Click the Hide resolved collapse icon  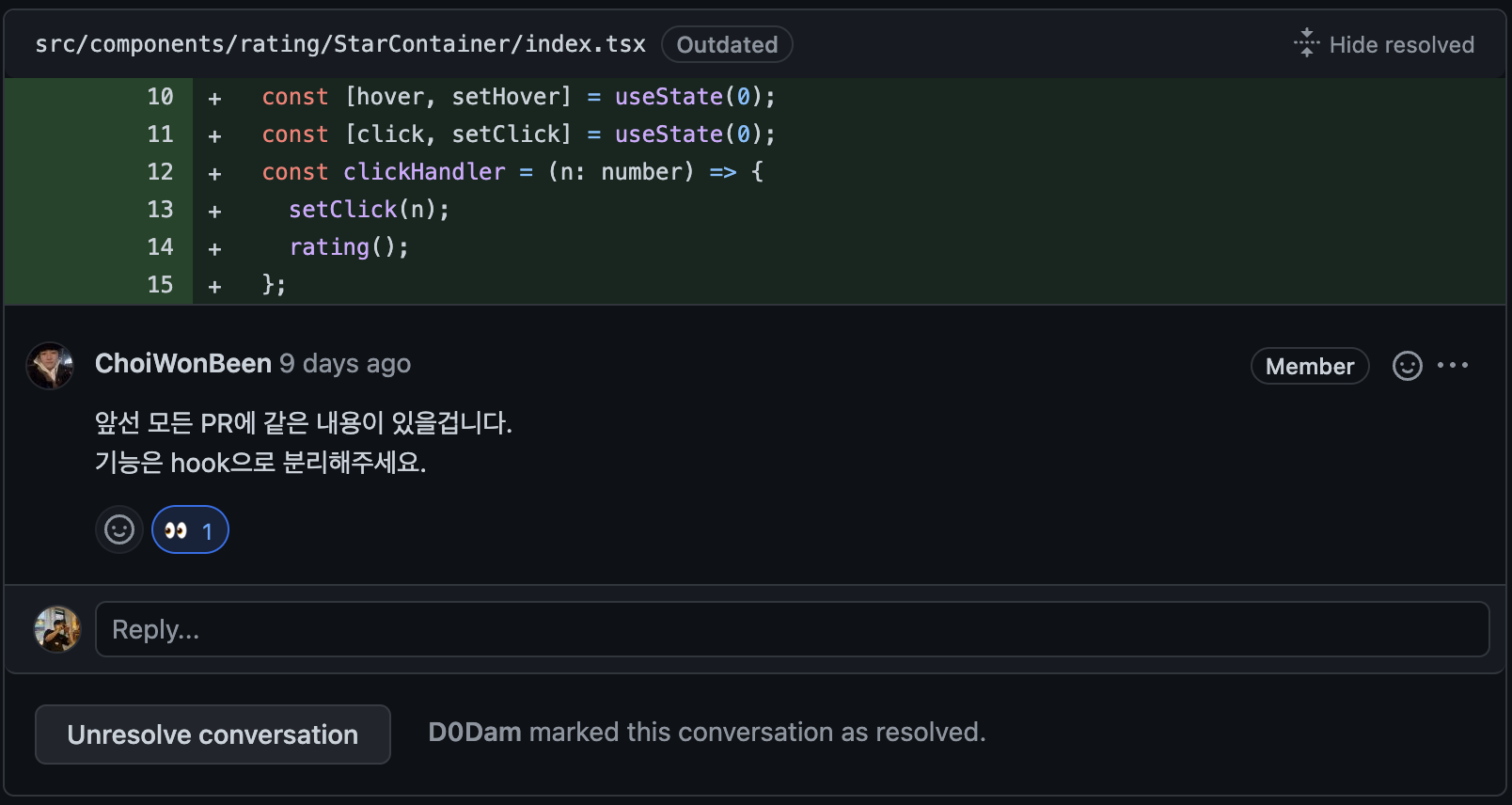1306,43
